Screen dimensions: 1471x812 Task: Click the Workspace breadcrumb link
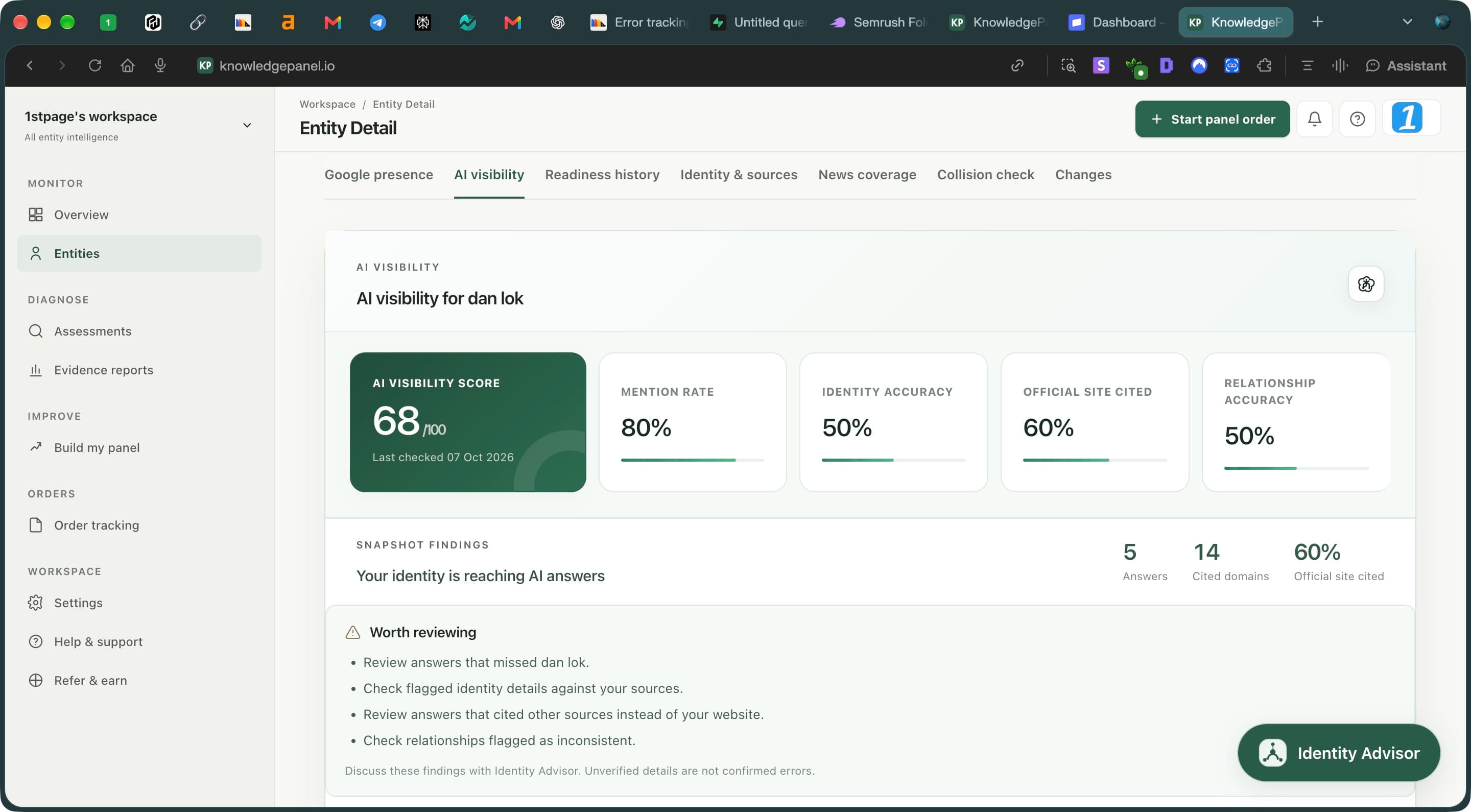327,104
